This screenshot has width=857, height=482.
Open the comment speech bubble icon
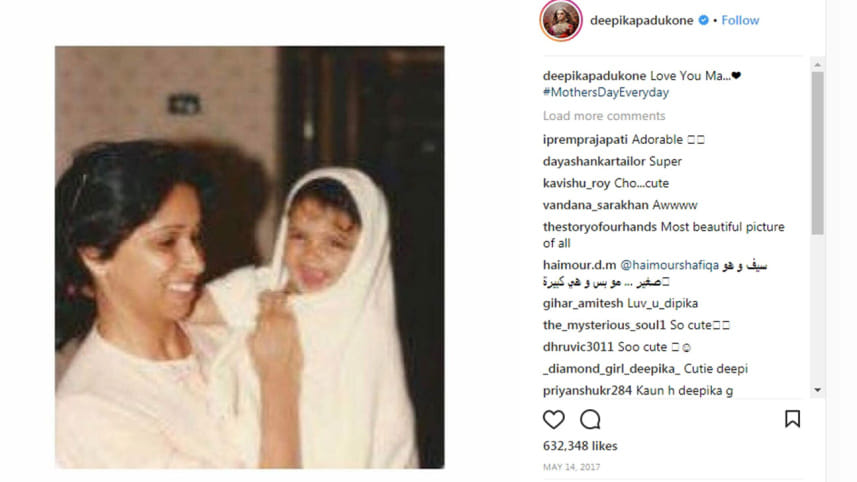point(590,419)
